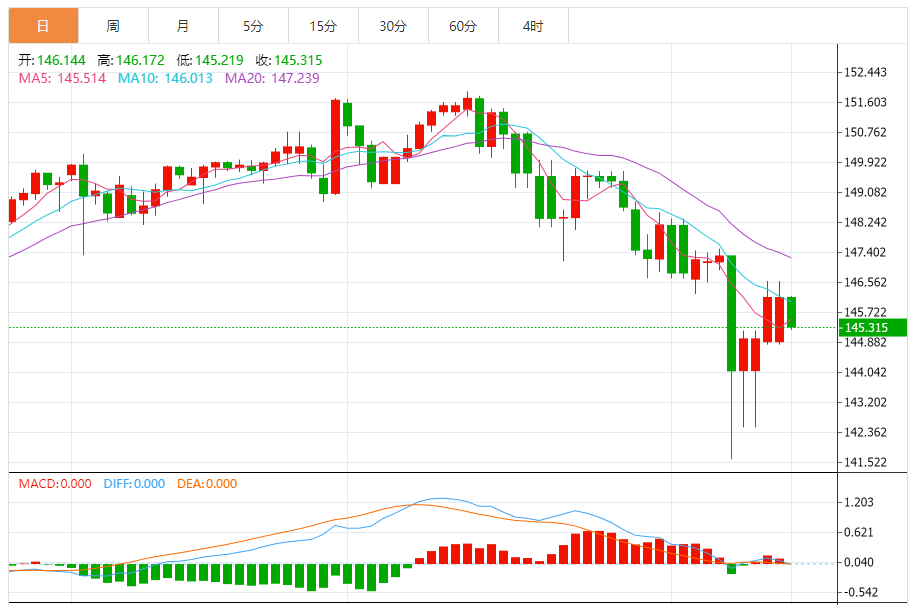Click the MA20: 147.239 indicator label

coord(272,78)
